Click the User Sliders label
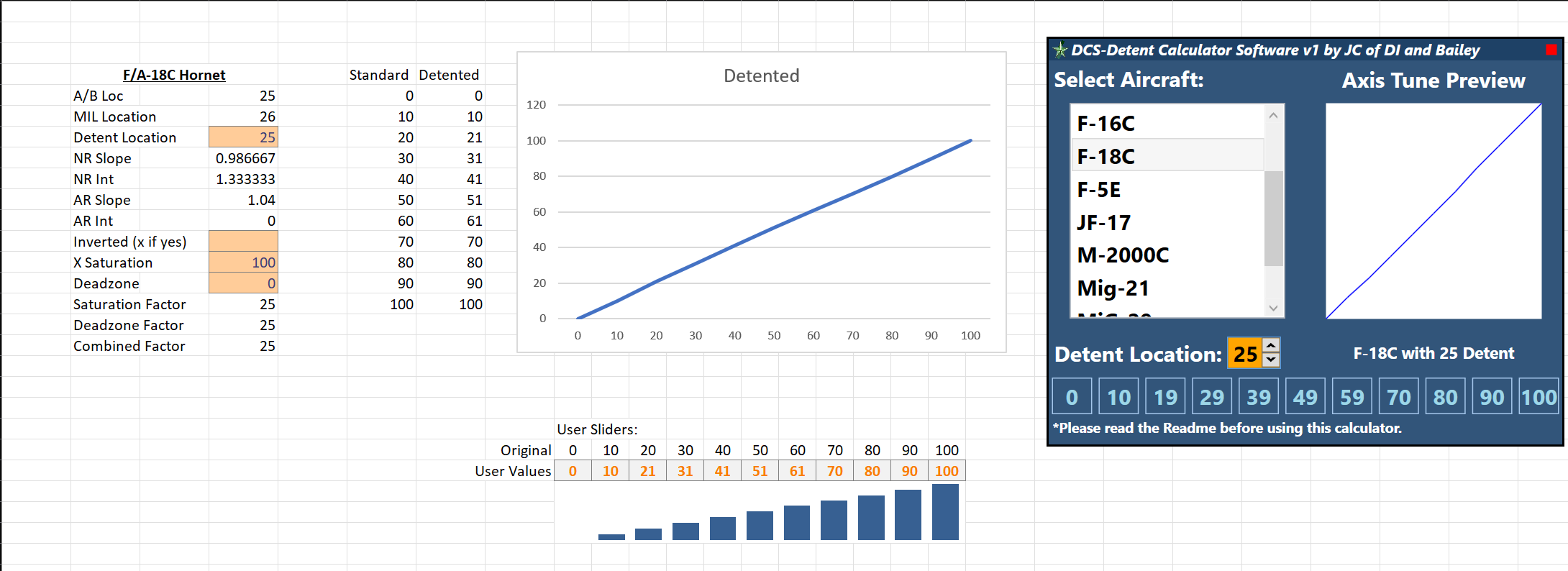 point(597,429)
